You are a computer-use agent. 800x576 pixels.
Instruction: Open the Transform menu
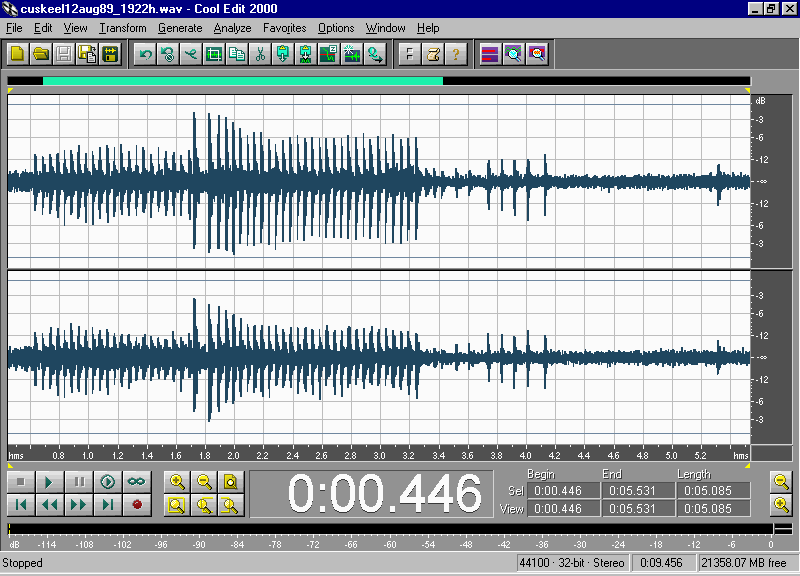point(122,28)
